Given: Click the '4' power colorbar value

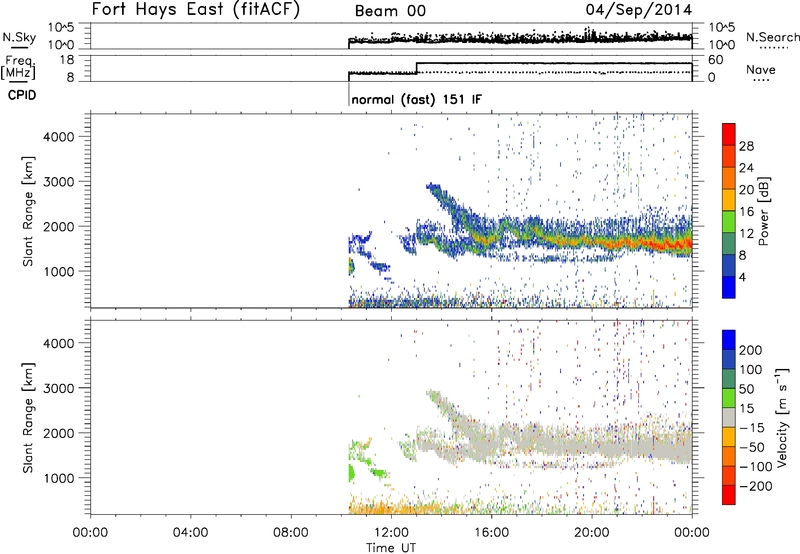Looking at the screenshot, I should [742, 277].
